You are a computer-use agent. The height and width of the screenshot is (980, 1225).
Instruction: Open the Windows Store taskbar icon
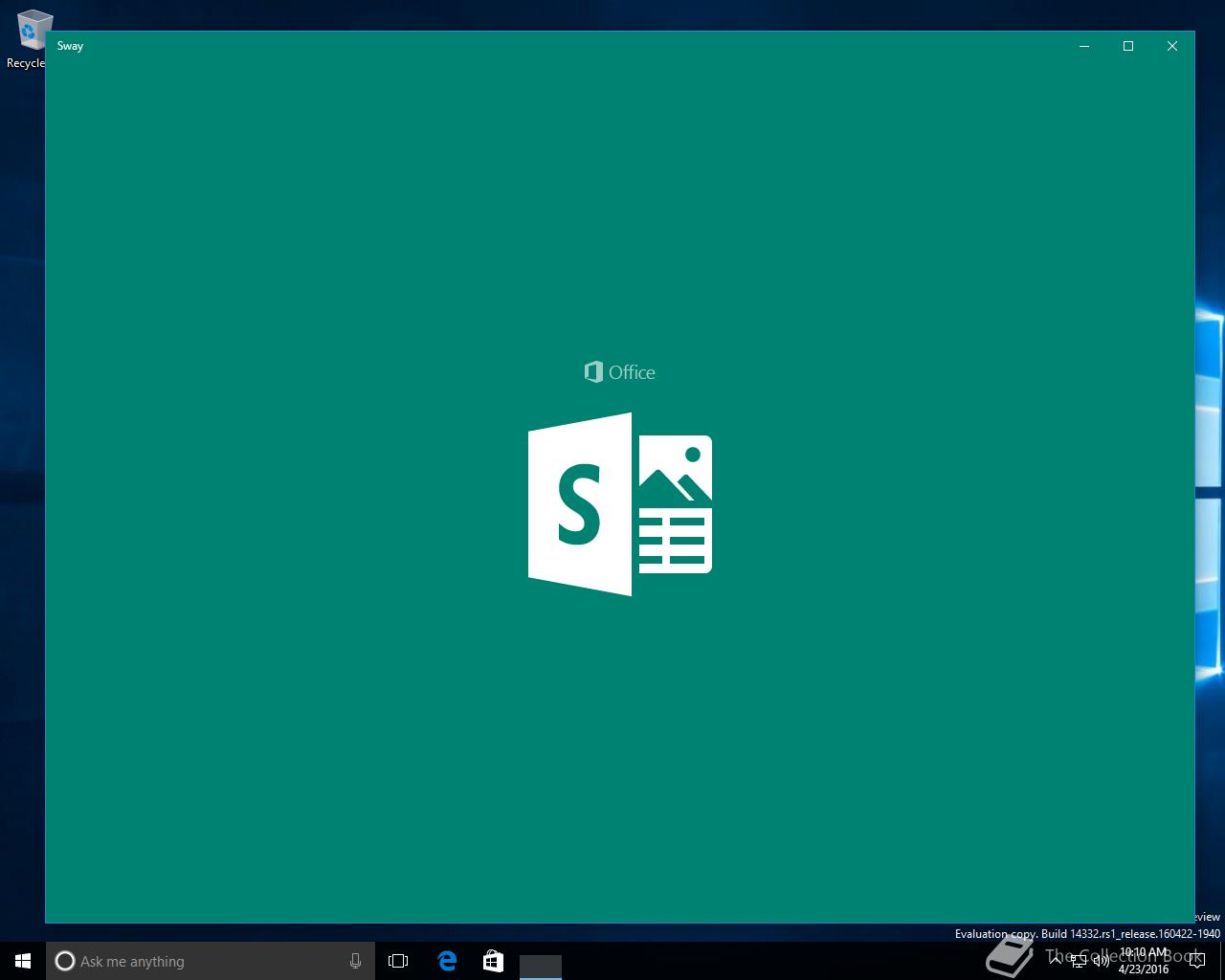[493, 961]
